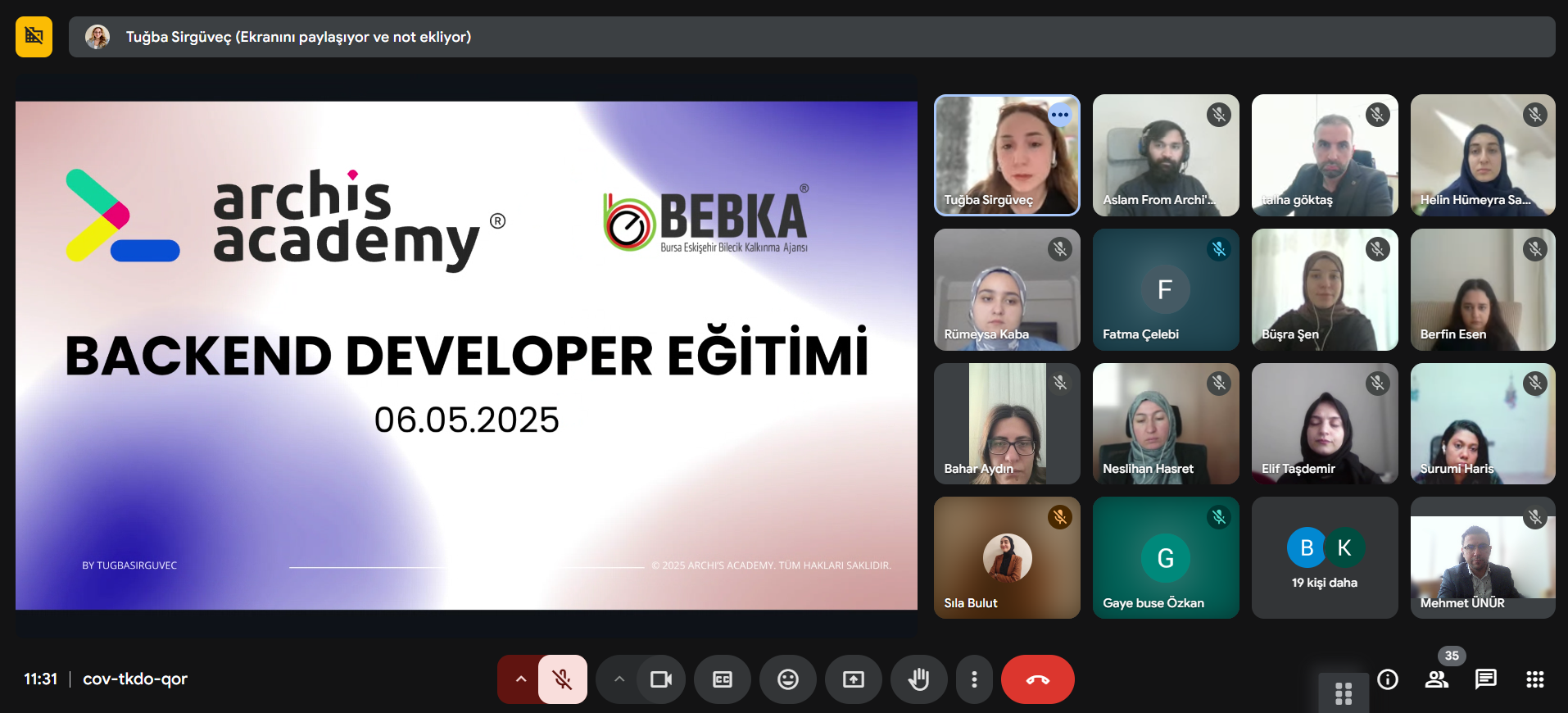Click muted mic icon on Mehmet ÜNÜR tile
1568x713 pixels.
[1535, 517]
